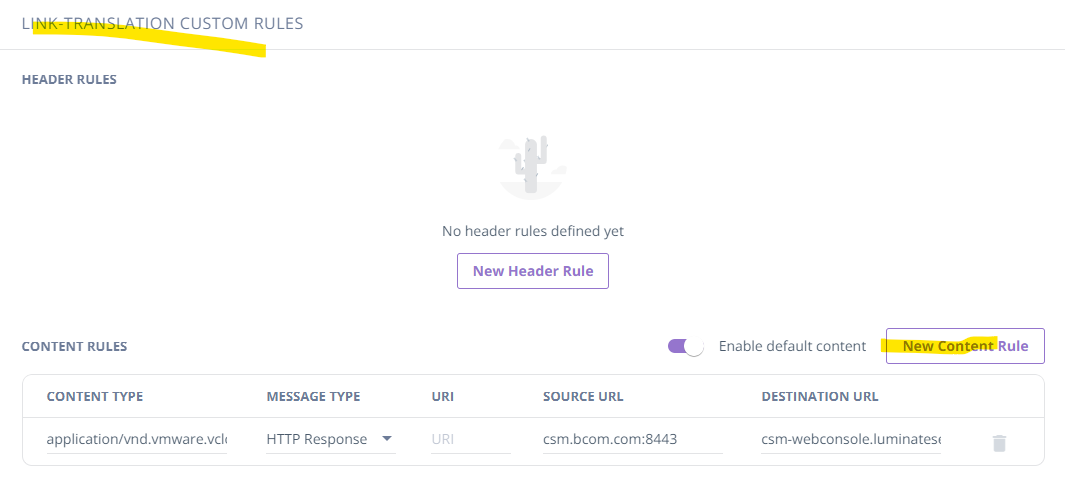Click the No header rules defined yet text
This screenshot has width=1065, height=488.
pos(532,231)
